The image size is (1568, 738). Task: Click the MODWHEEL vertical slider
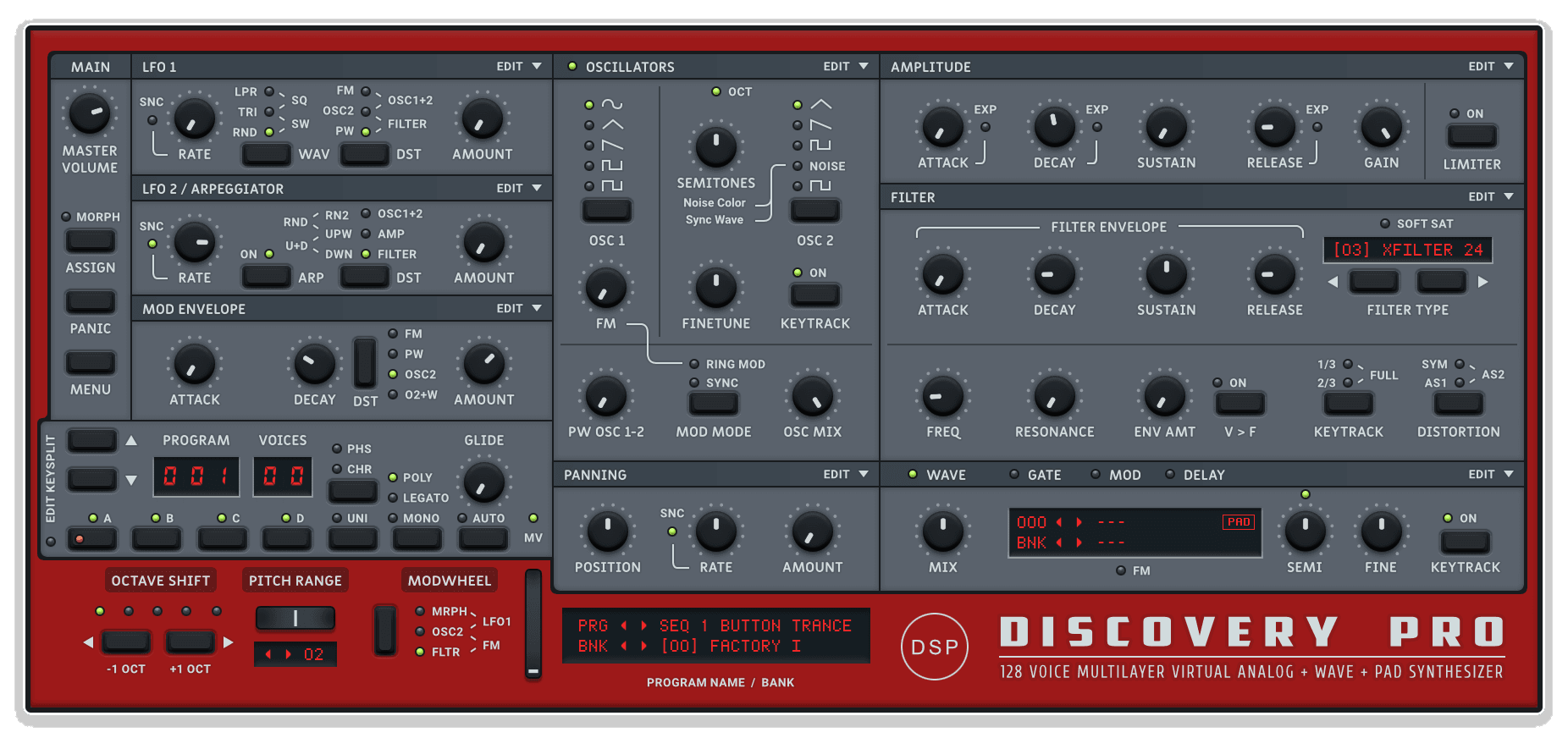coord(533,625)
